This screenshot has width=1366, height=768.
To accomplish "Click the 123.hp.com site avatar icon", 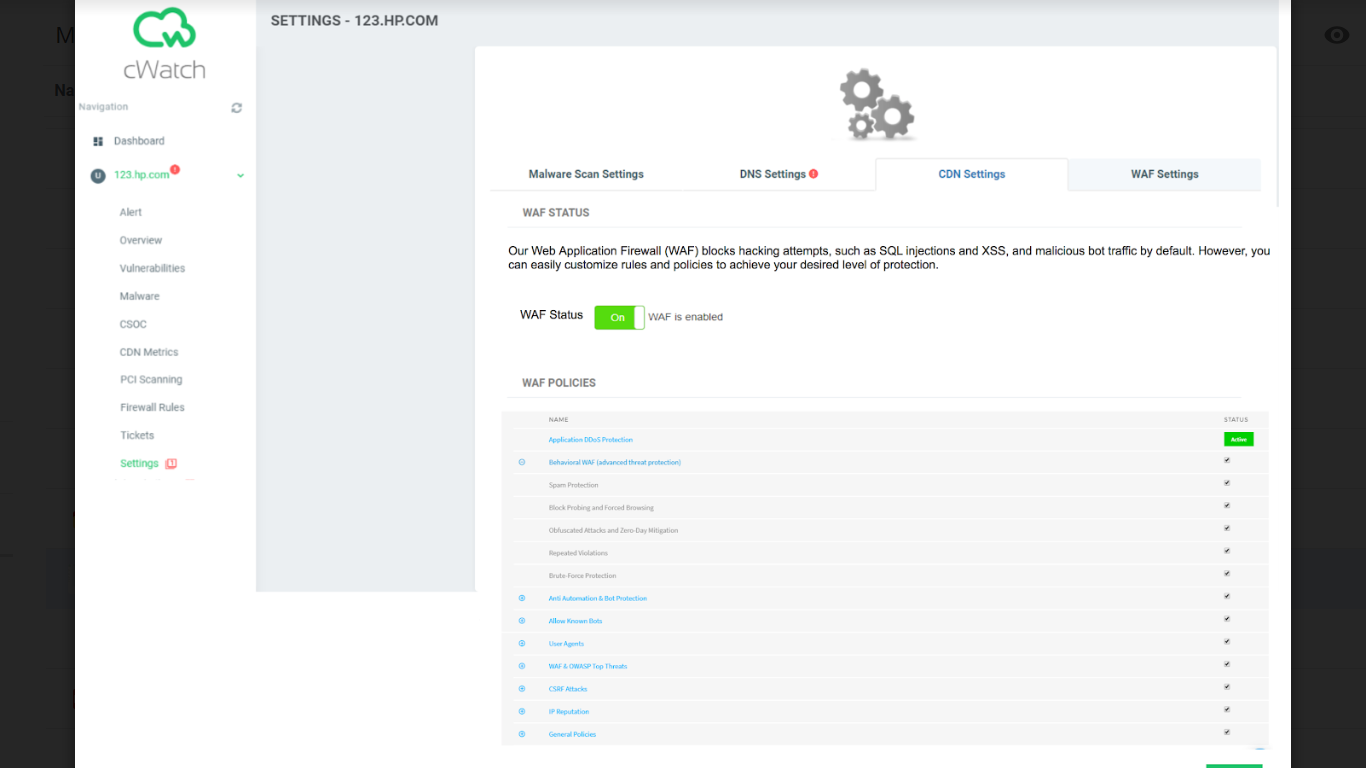I will point(97,175).
